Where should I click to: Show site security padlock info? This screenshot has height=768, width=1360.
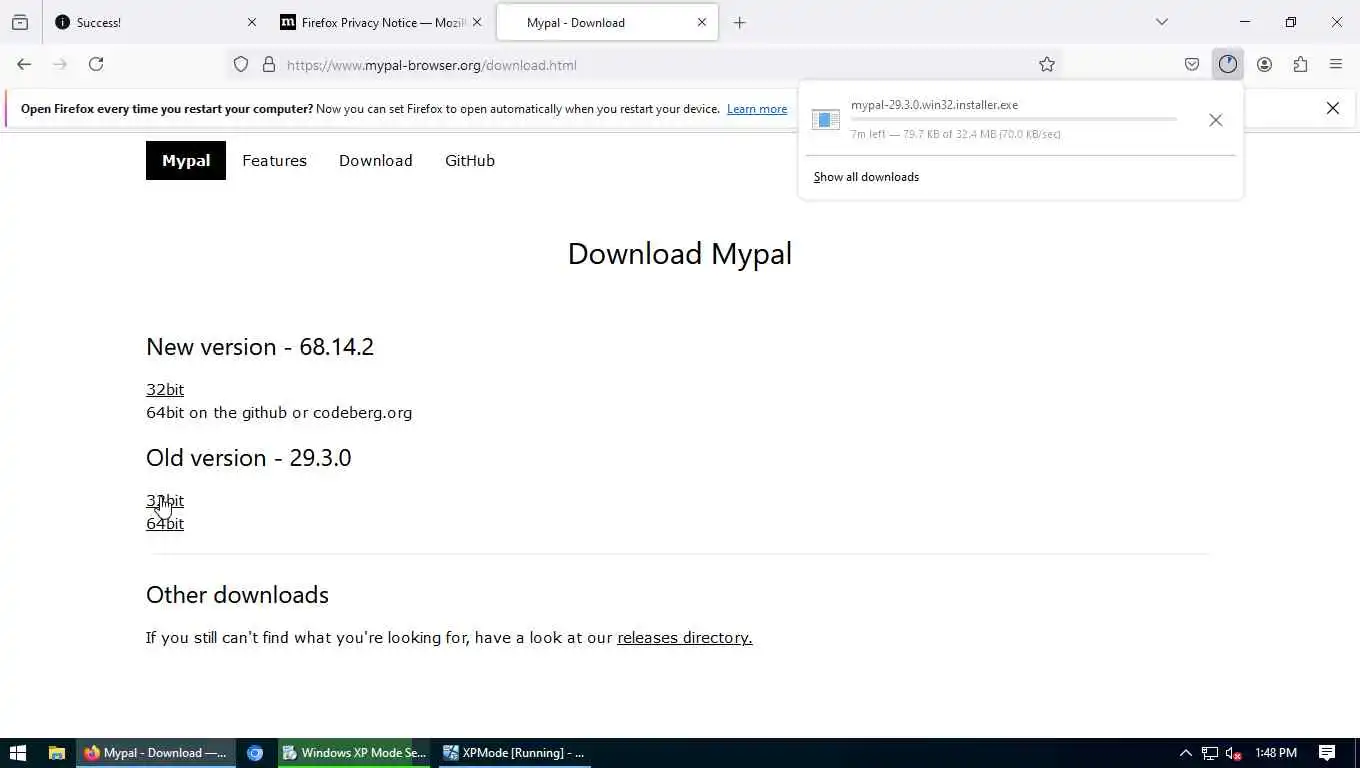269,64
